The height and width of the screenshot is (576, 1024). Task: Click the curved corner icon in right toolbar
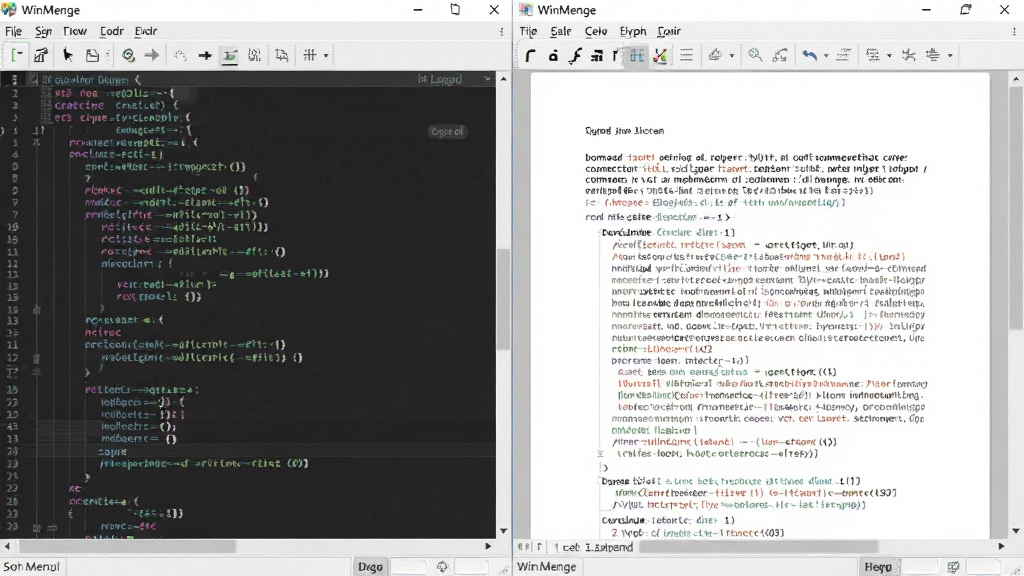530,56
